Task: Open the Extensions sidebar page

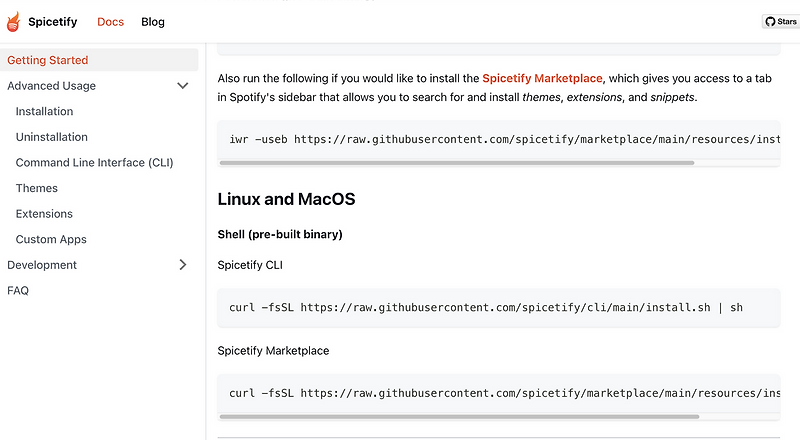Action: (x=44, y=214)
